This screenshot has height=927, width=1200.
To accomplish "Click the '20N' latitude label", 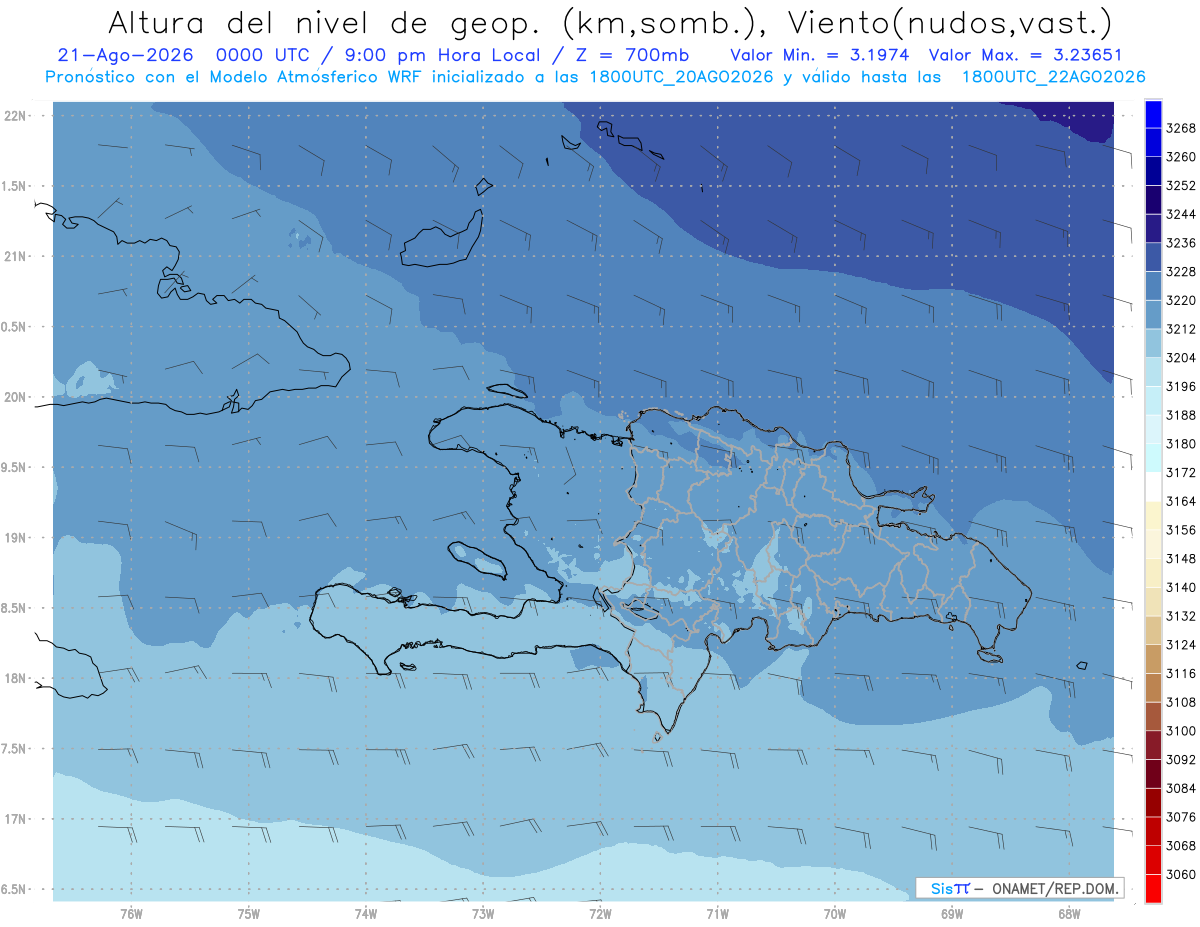I will tap(14, 397).
